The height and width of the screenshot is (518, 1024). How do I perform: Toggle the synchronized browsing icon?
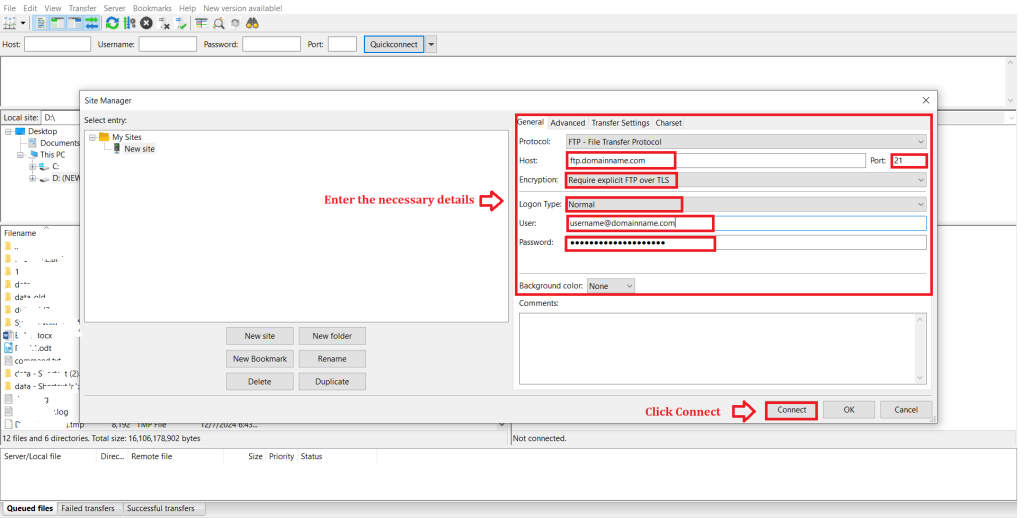tap(235, 24)
